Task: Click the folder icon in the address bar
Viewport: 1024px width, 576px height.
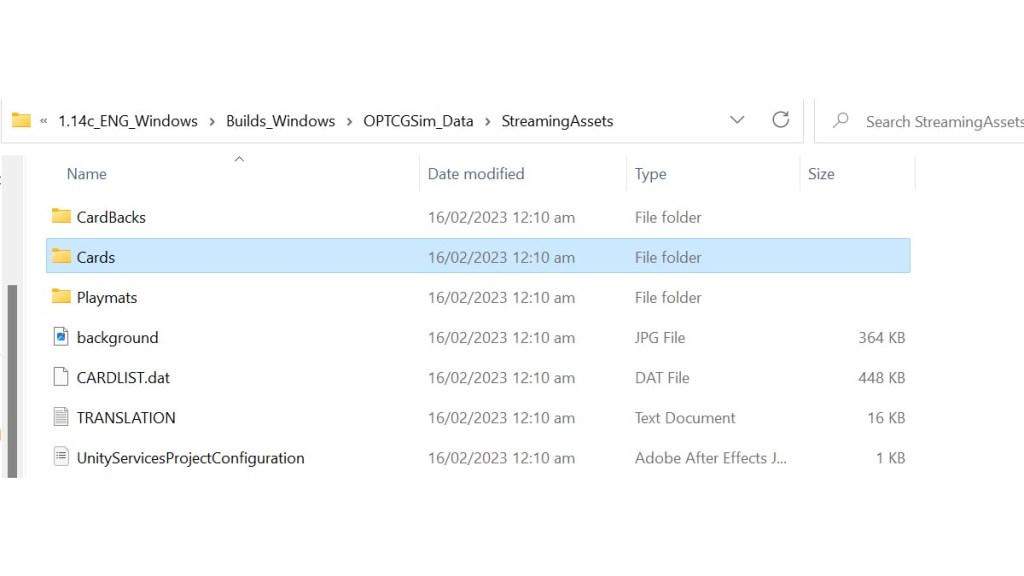Action: tap(21, 119)
